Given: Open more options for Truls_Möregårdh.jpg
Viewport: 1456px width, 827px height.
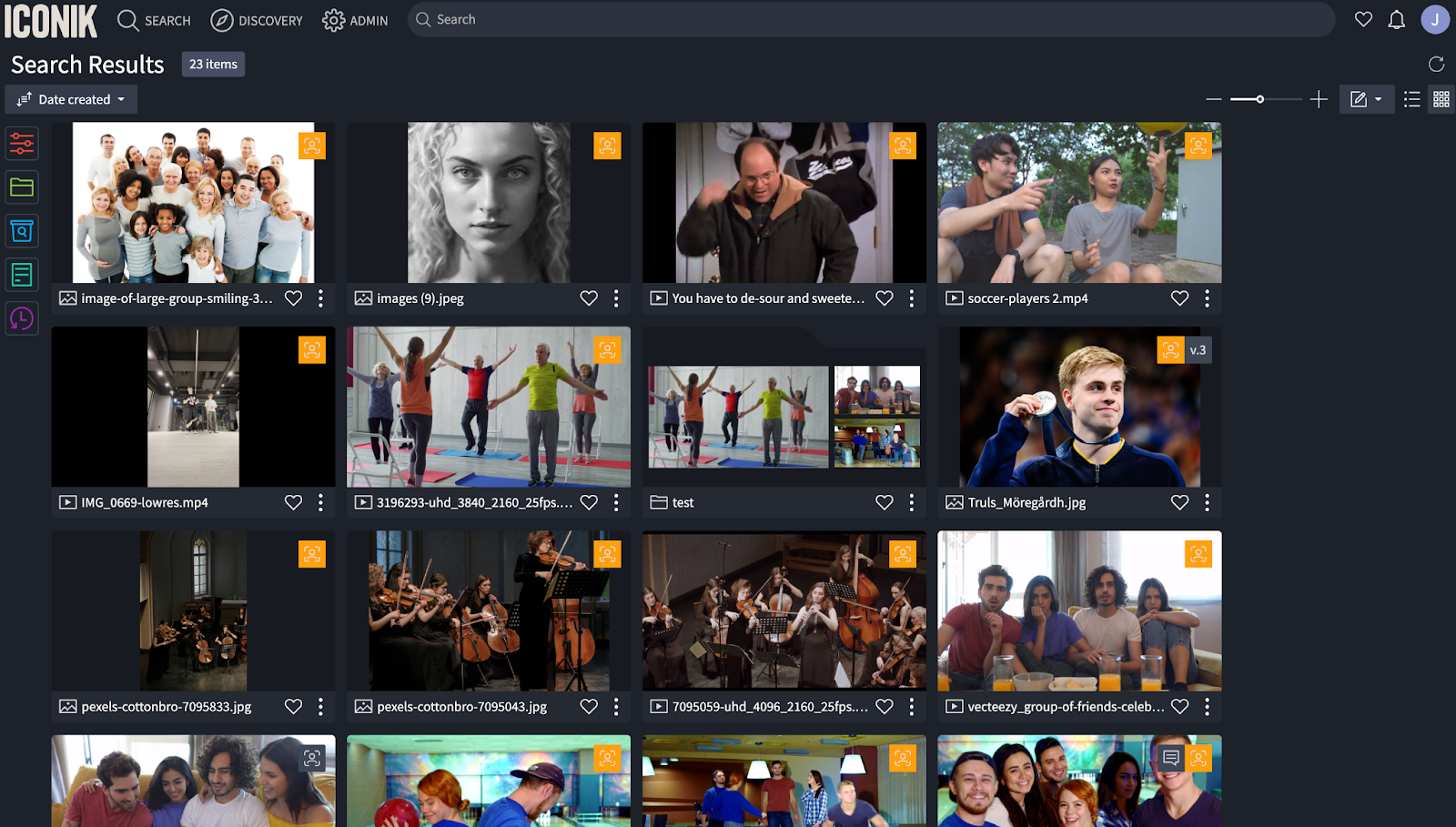Looking at the screenshot, I should 1207,502.
